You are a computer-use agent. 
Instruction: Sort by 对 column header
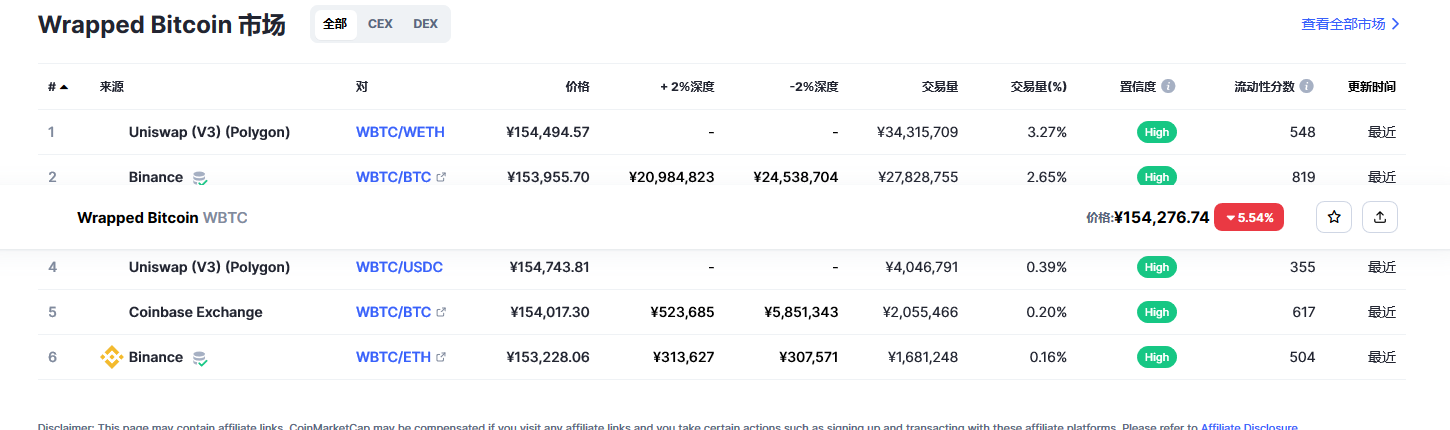[x=362, y=87]
